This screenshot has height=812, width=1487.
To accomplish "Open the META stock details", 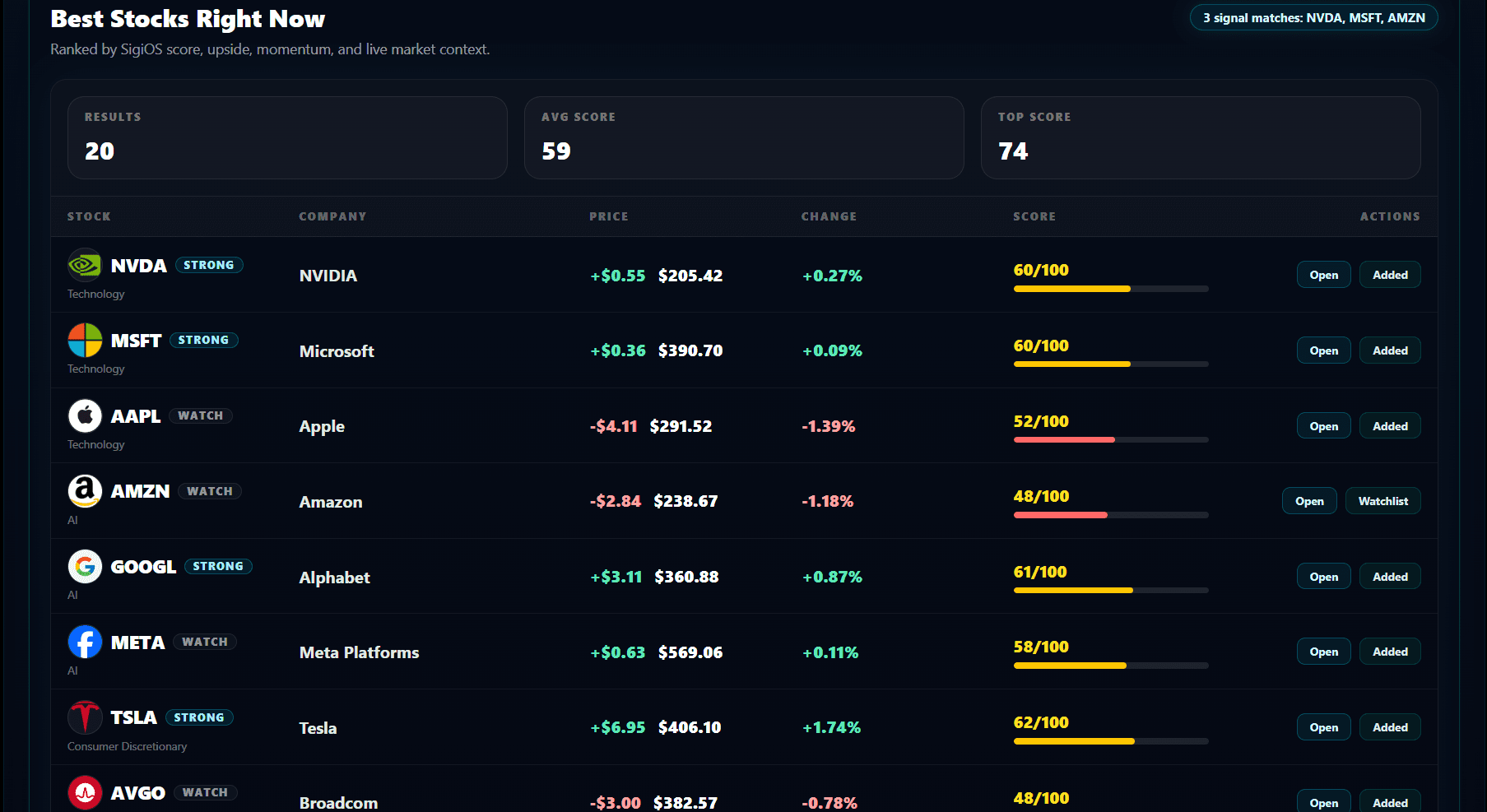I will coord(1323,652).
